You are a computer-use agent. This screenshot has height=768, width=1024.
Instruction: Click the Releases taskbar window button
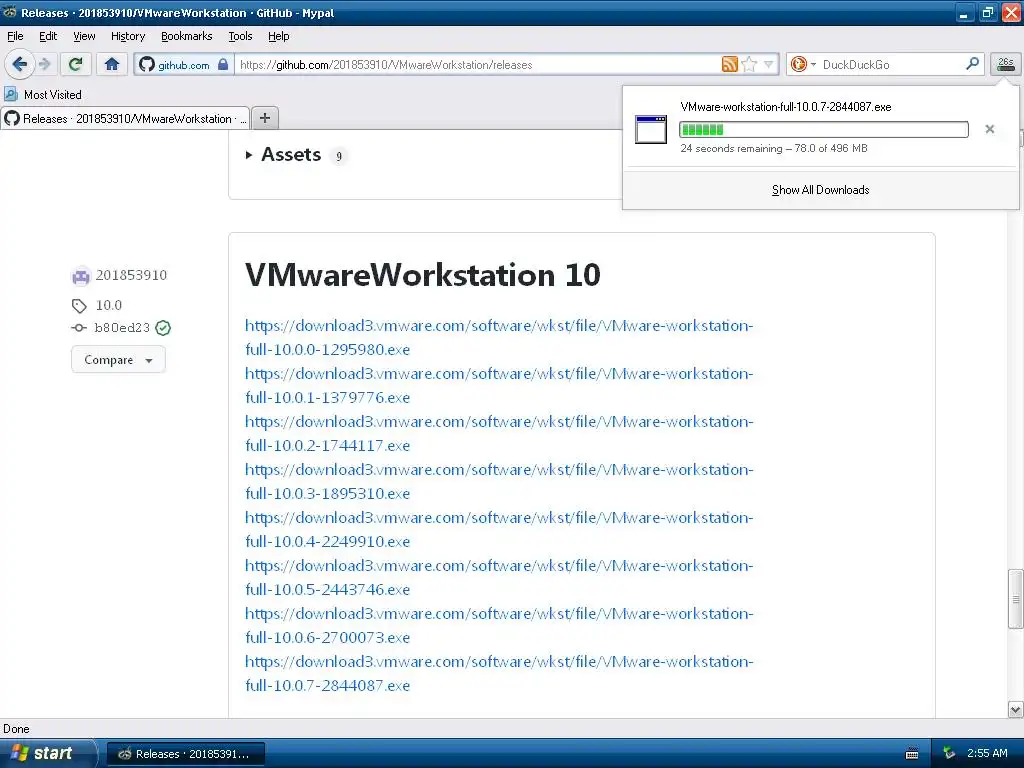click(186, 754)
